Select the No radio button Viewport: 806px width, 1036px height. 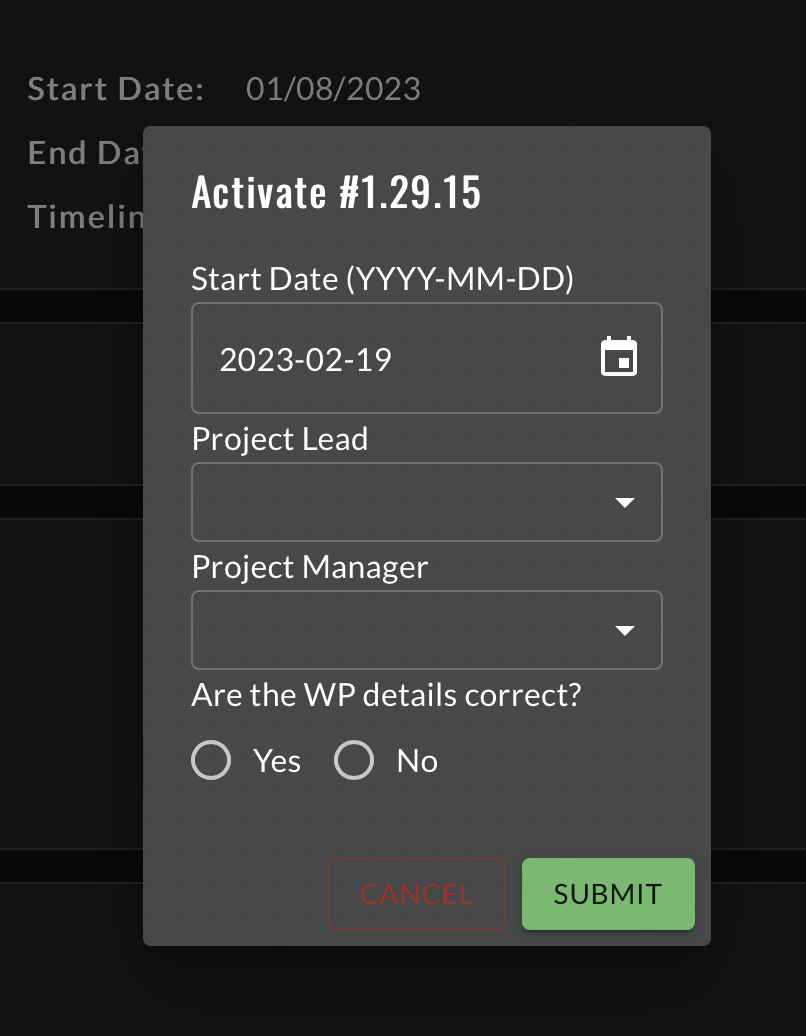[354, 760]
